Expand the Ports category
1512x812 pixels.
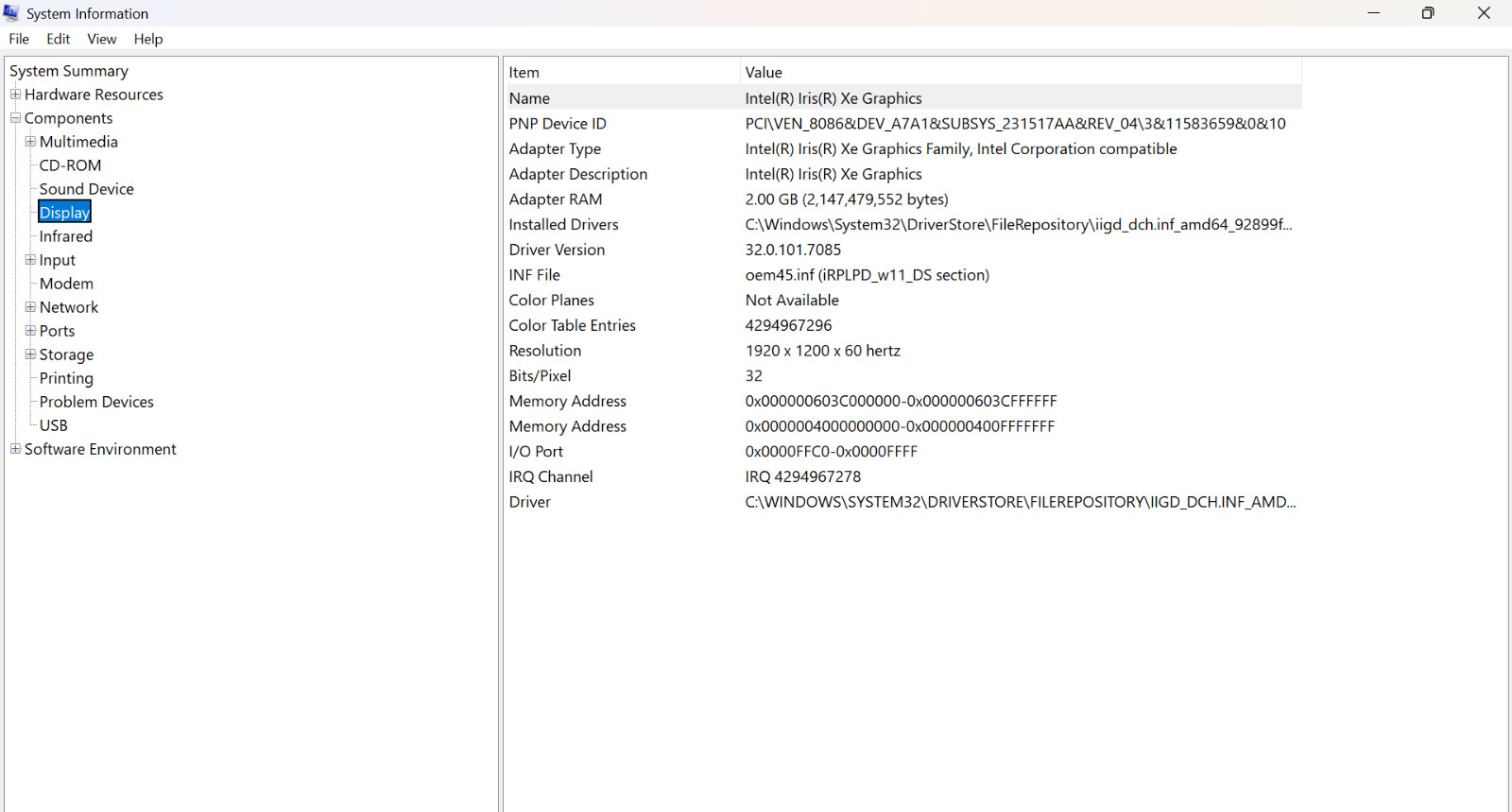[x=30, y=331]
